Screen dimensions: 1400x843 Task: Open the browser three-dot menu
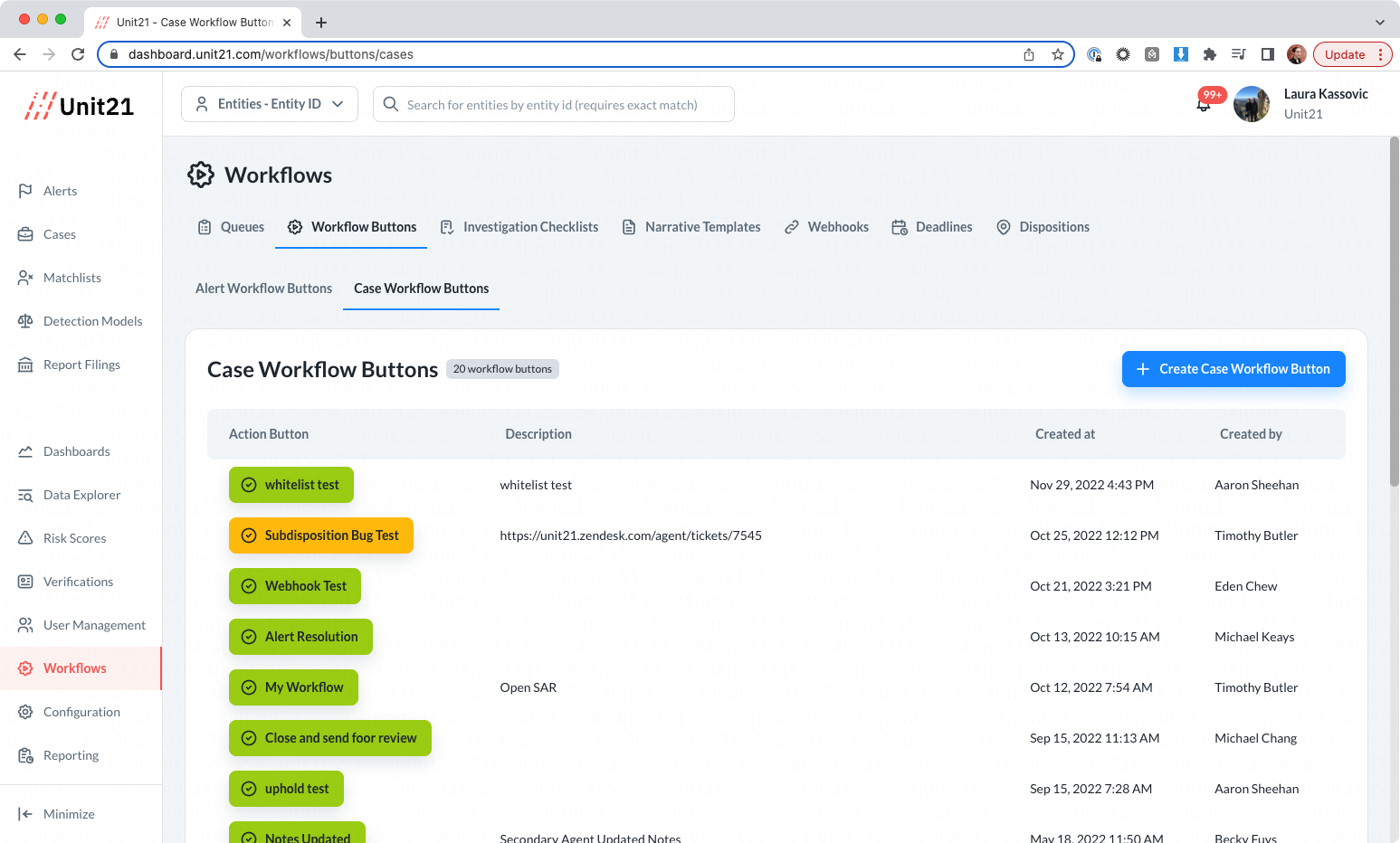(x=1380, y=54)
